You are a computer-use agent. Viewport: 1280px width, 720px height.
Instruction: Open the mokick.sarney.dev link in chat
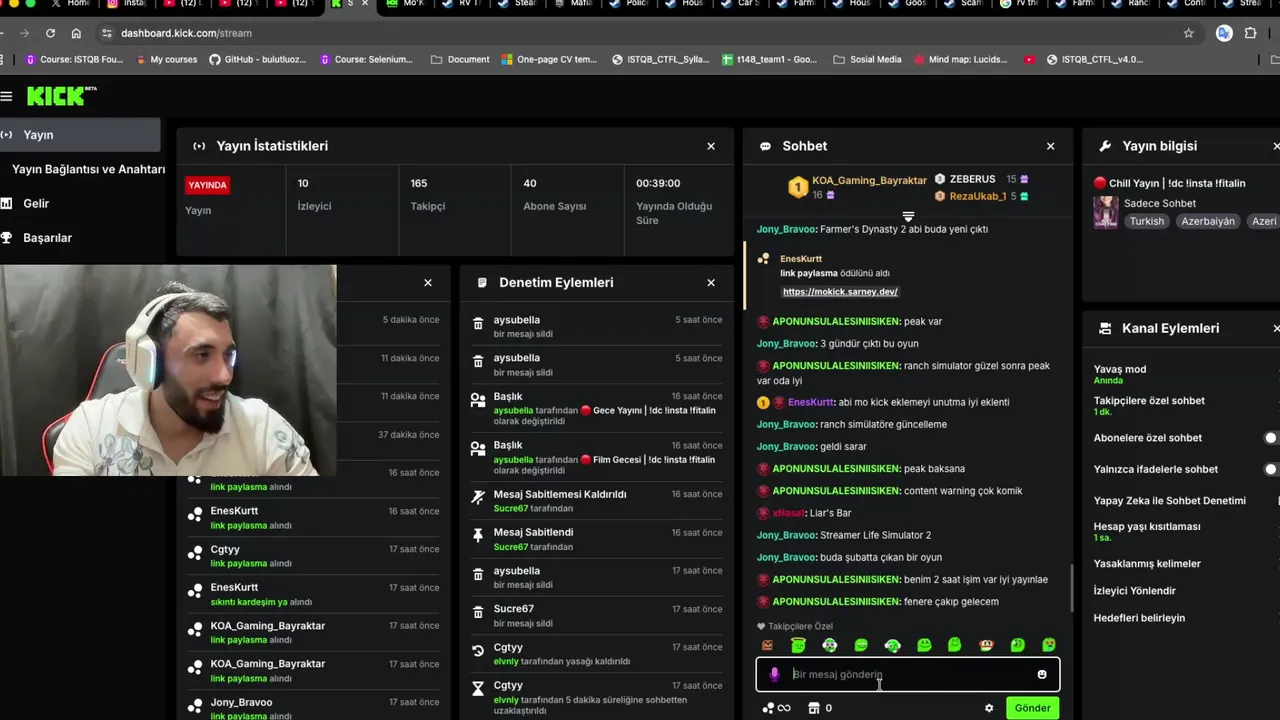point(840,292)
